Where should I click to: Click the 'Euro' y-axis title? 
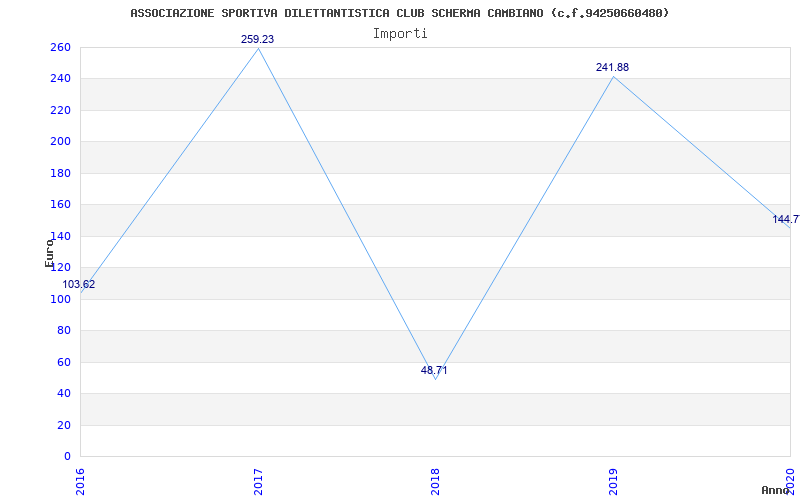[x=49, y=253]
